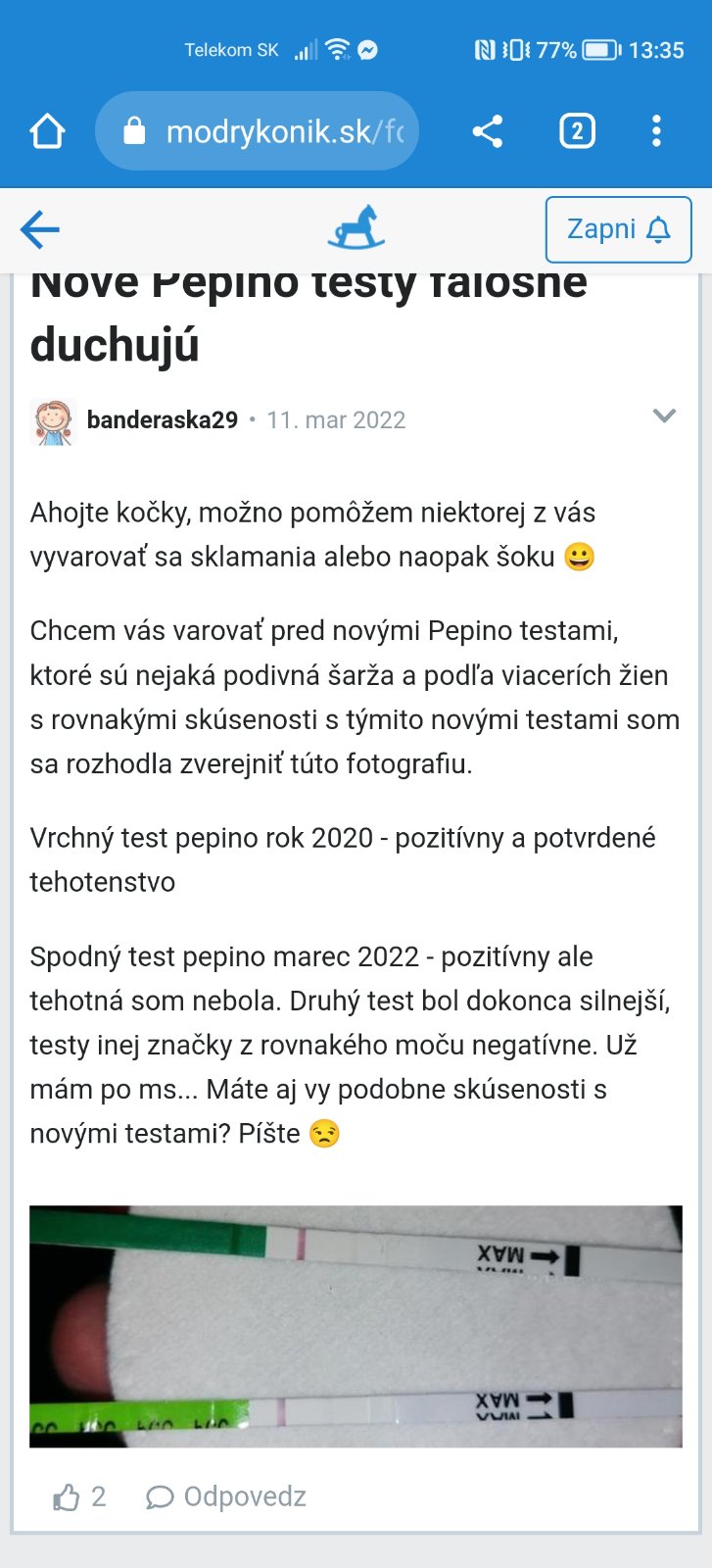
Task: Open banderaska29 profile avatar
Action: pos(53,420)
